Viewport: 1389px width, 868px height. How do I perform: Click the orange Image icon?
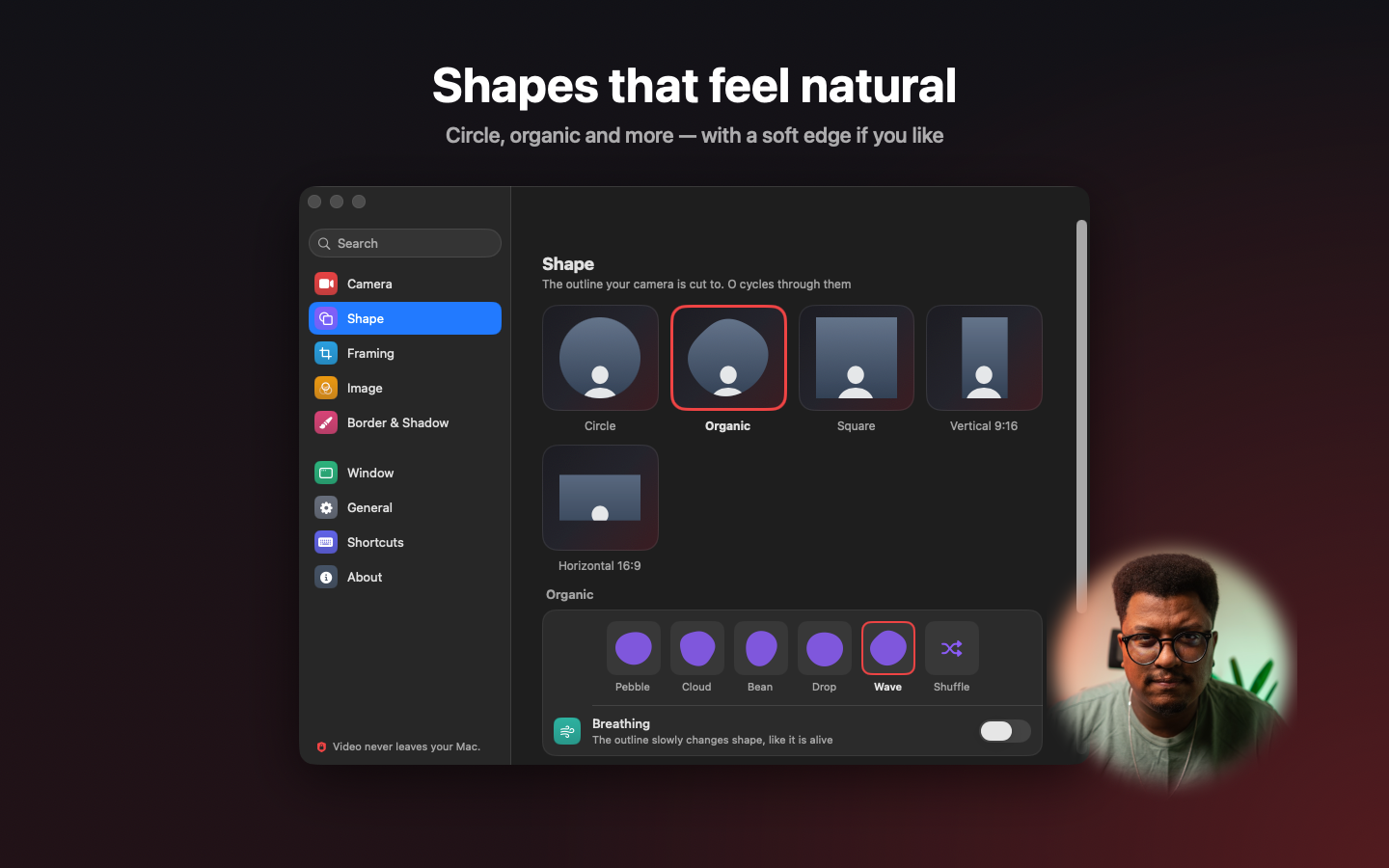326,388
